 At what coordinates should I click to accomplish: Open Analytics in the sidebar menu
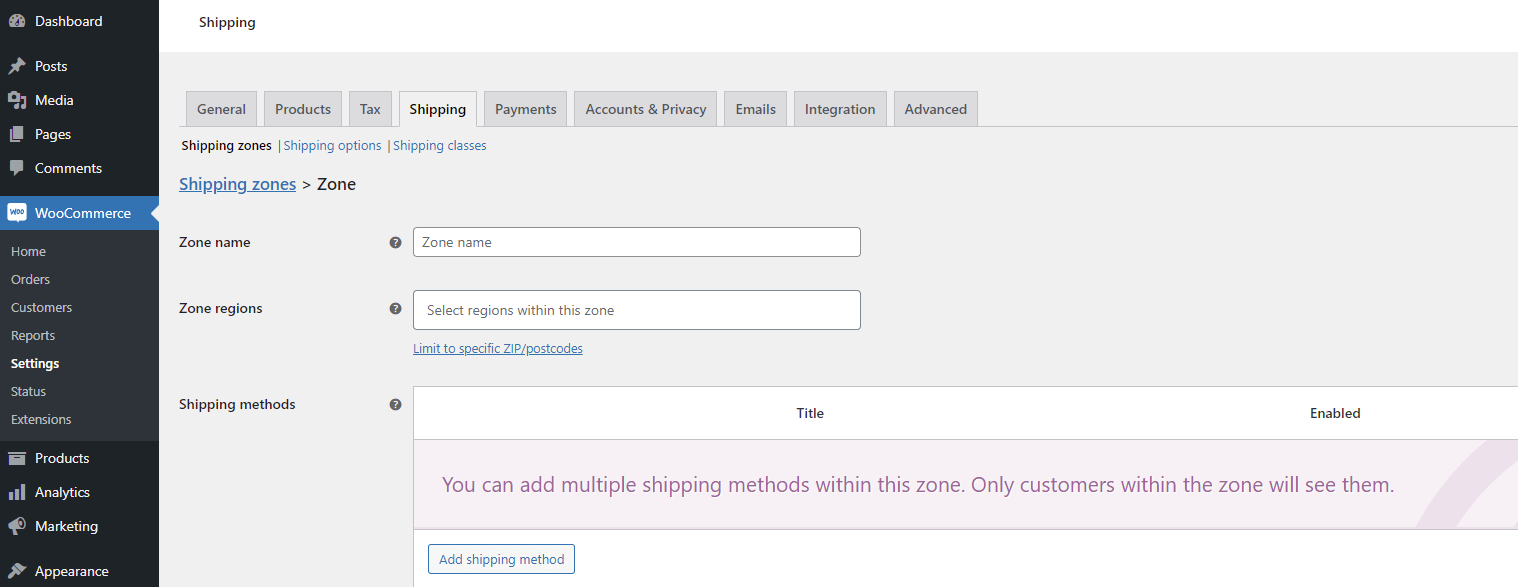click(x=79, y=492)
